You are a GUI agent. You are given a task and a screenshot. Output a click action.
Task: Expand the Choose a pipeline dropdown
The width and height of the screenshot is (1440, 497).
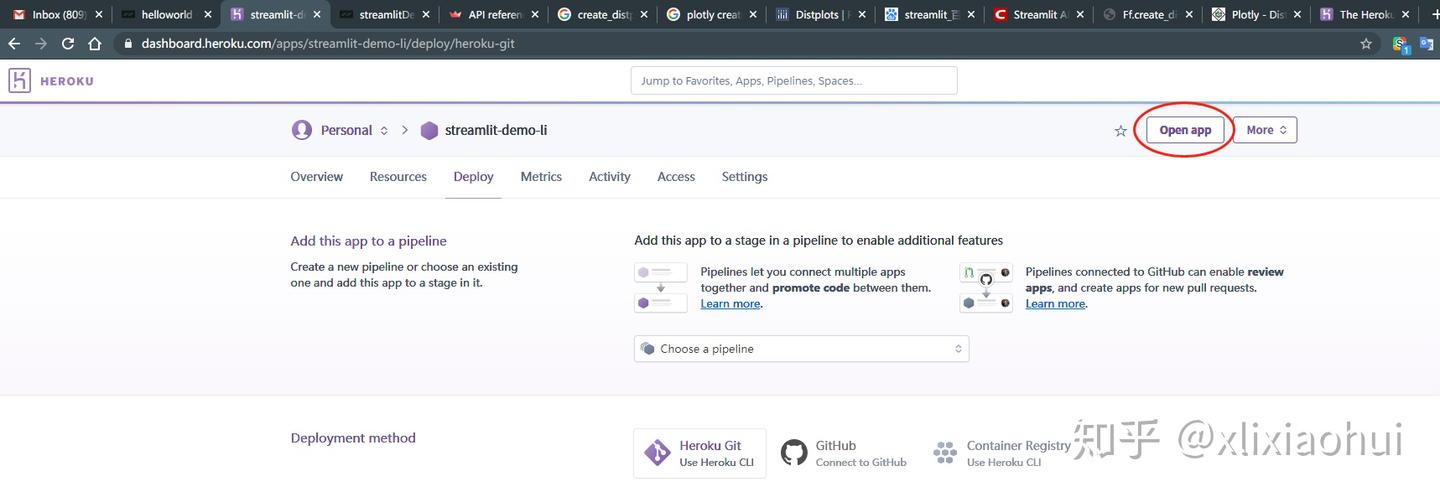[801, 349]
